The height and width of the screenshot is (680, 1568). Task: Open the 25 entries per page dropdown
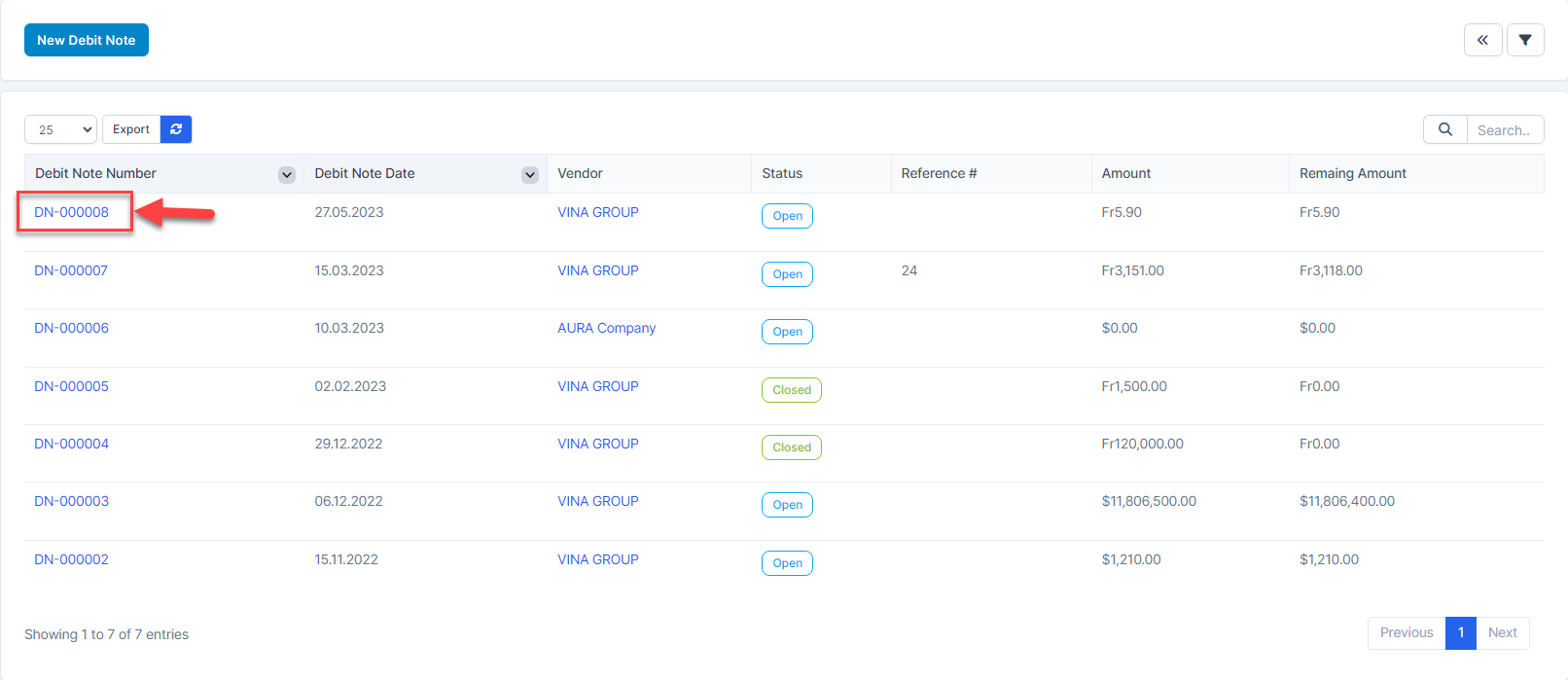[x=60, y=129]
